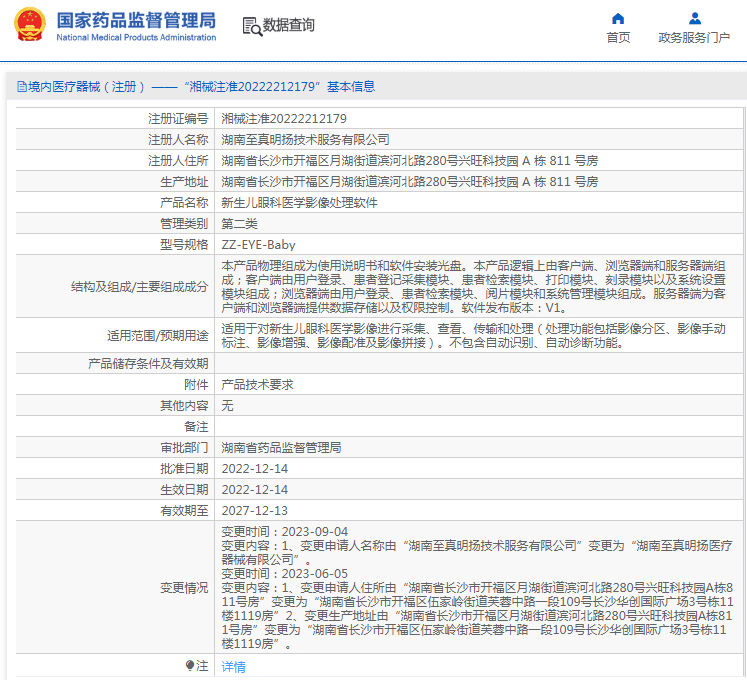Click the 其他内容 value 无
The image size is (747, 680).
click(227, 406)
